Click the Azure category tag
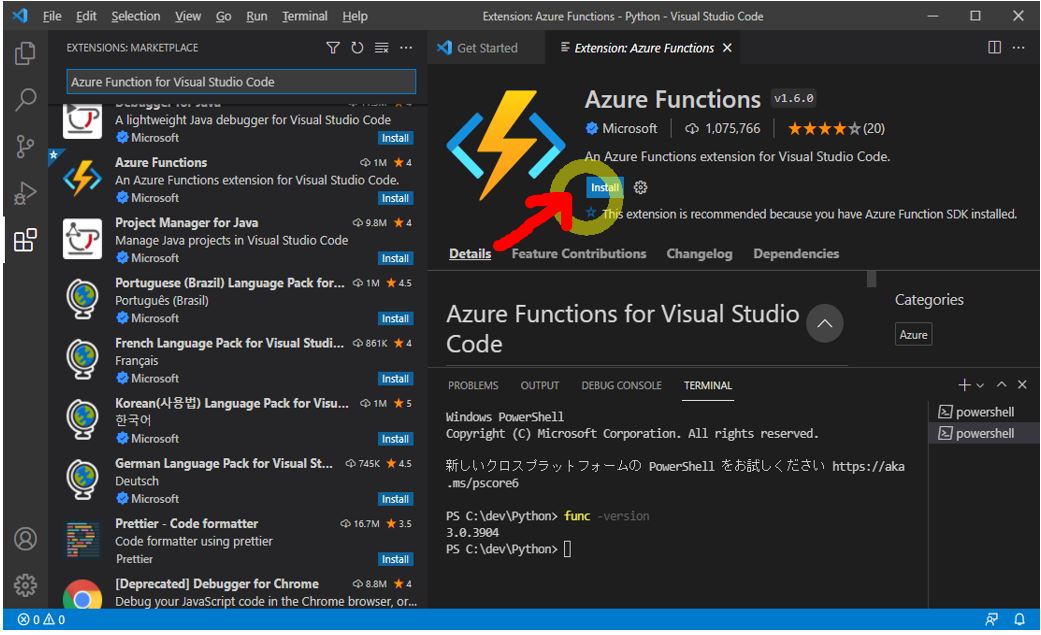Image resolution: width=1041 pixels, height=635 pixels. click(913, 335)
